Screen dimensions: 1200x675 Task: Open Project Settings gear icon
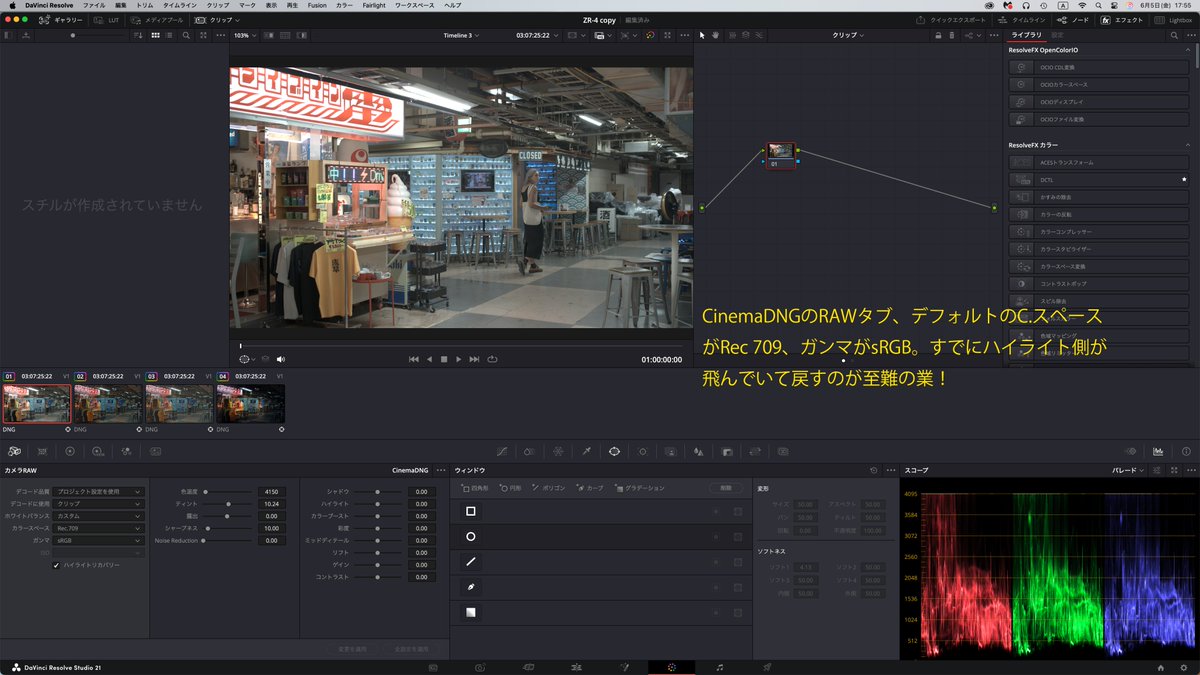click(x=1185, y=667)
